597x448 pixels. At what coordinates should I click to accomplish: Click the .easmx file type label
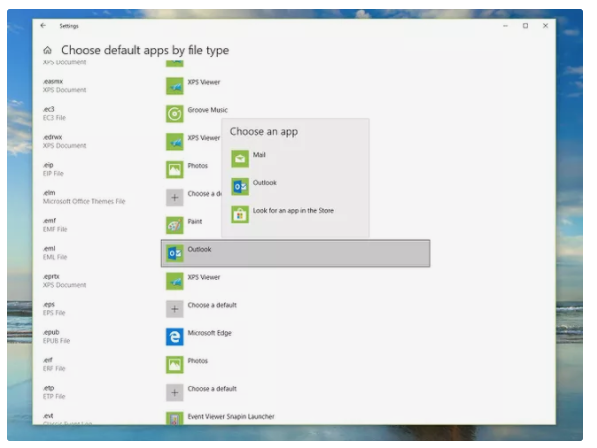[x=53, y=81]
